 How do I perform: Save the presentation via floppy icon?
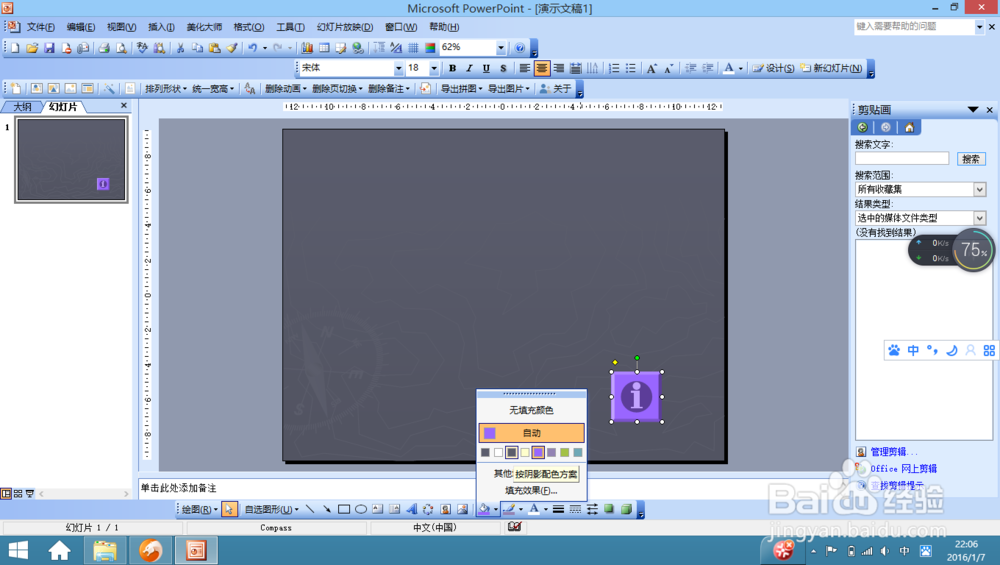(x=49, y=48)
